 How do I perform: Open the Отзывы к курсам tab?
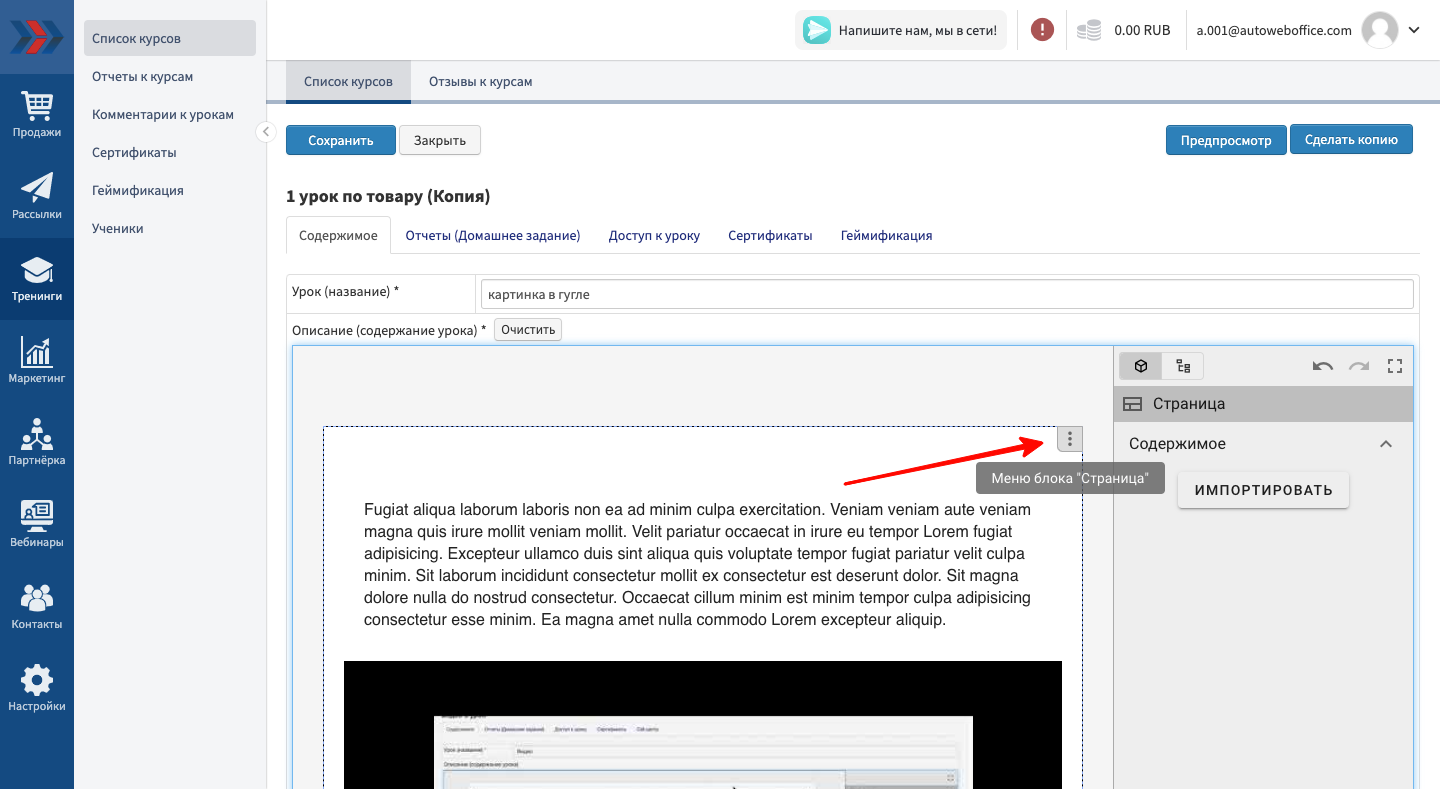480,82
